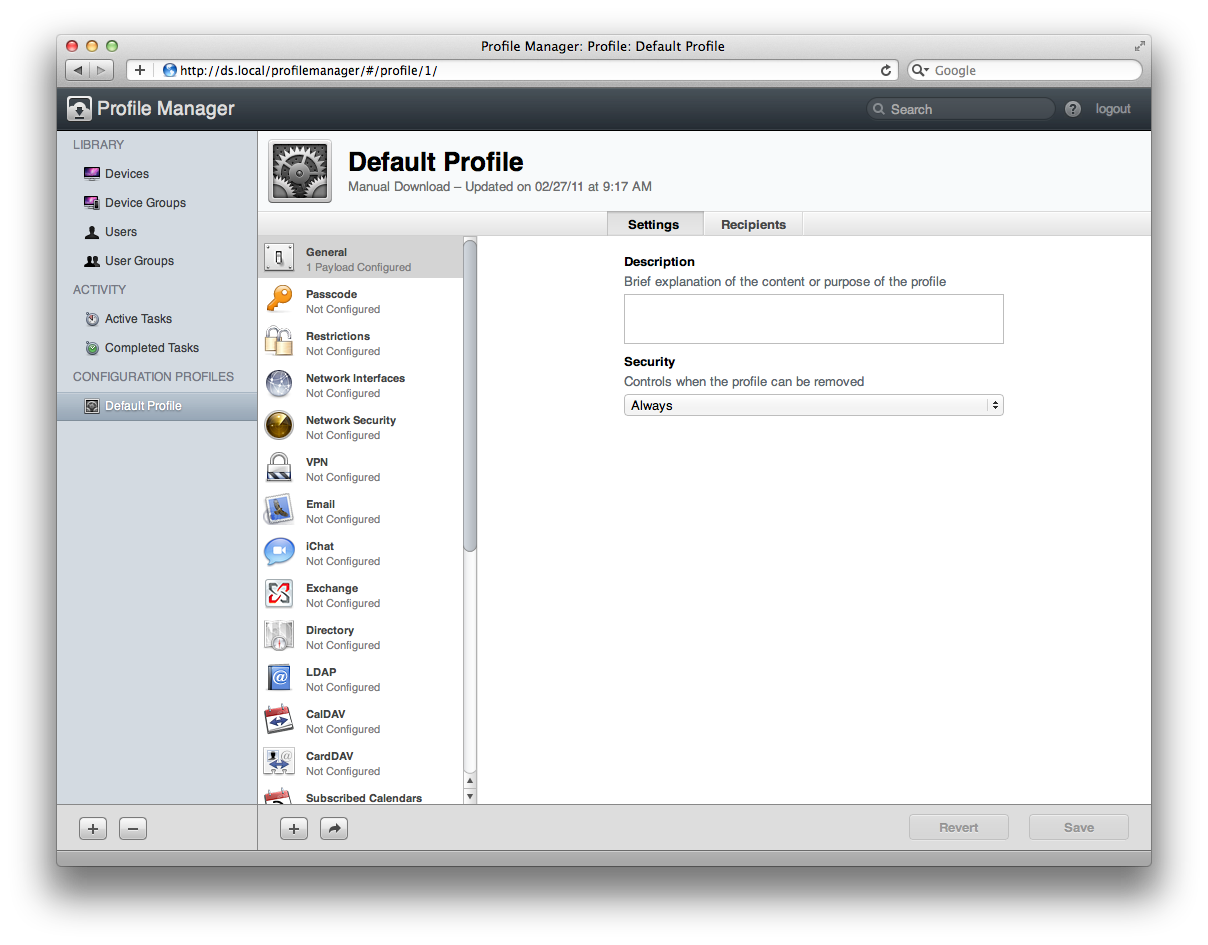1208x945 pixels.
Task: Click the share arrow button
Action: coord(334,828)
